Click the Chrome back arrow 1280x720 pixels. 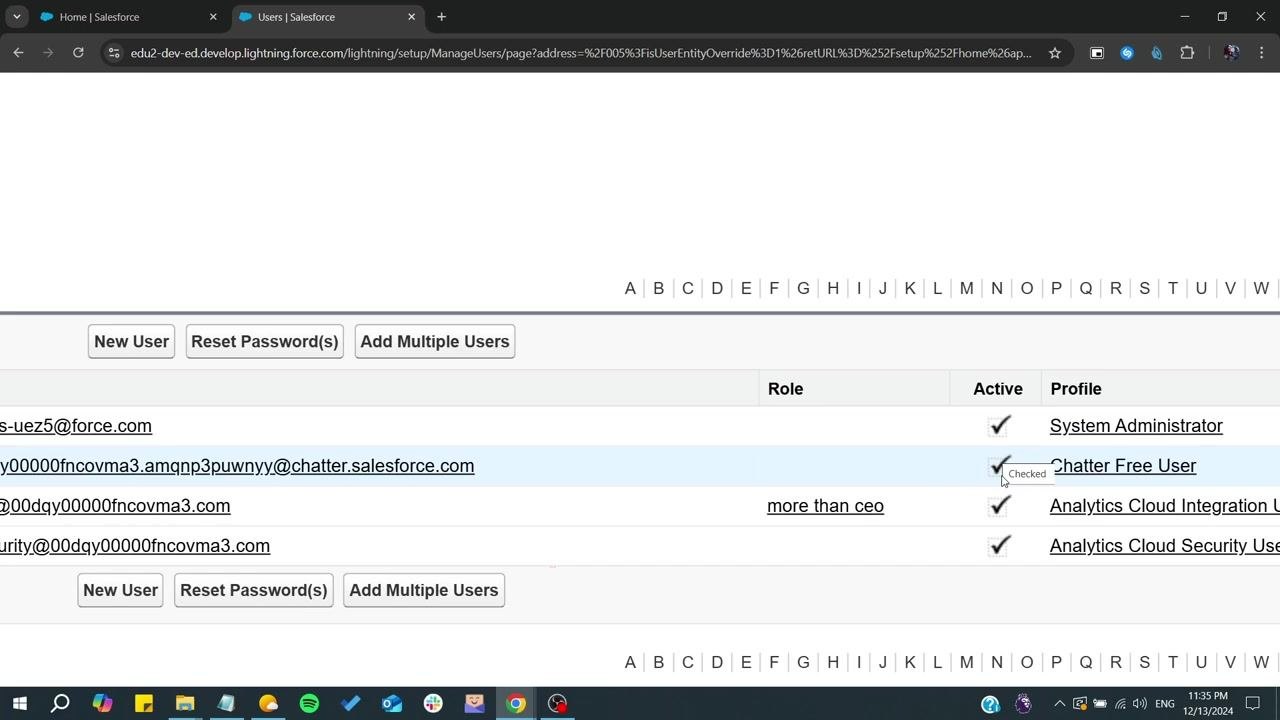[18, 53]
